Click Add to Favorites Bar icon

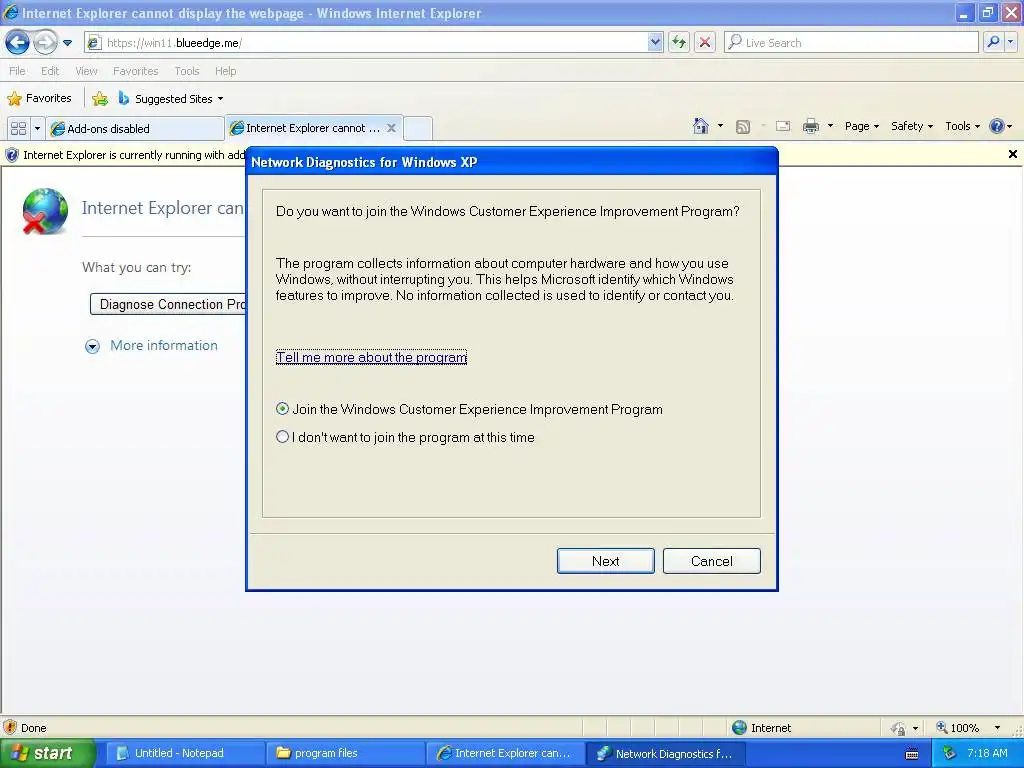[x=100, y=99]
